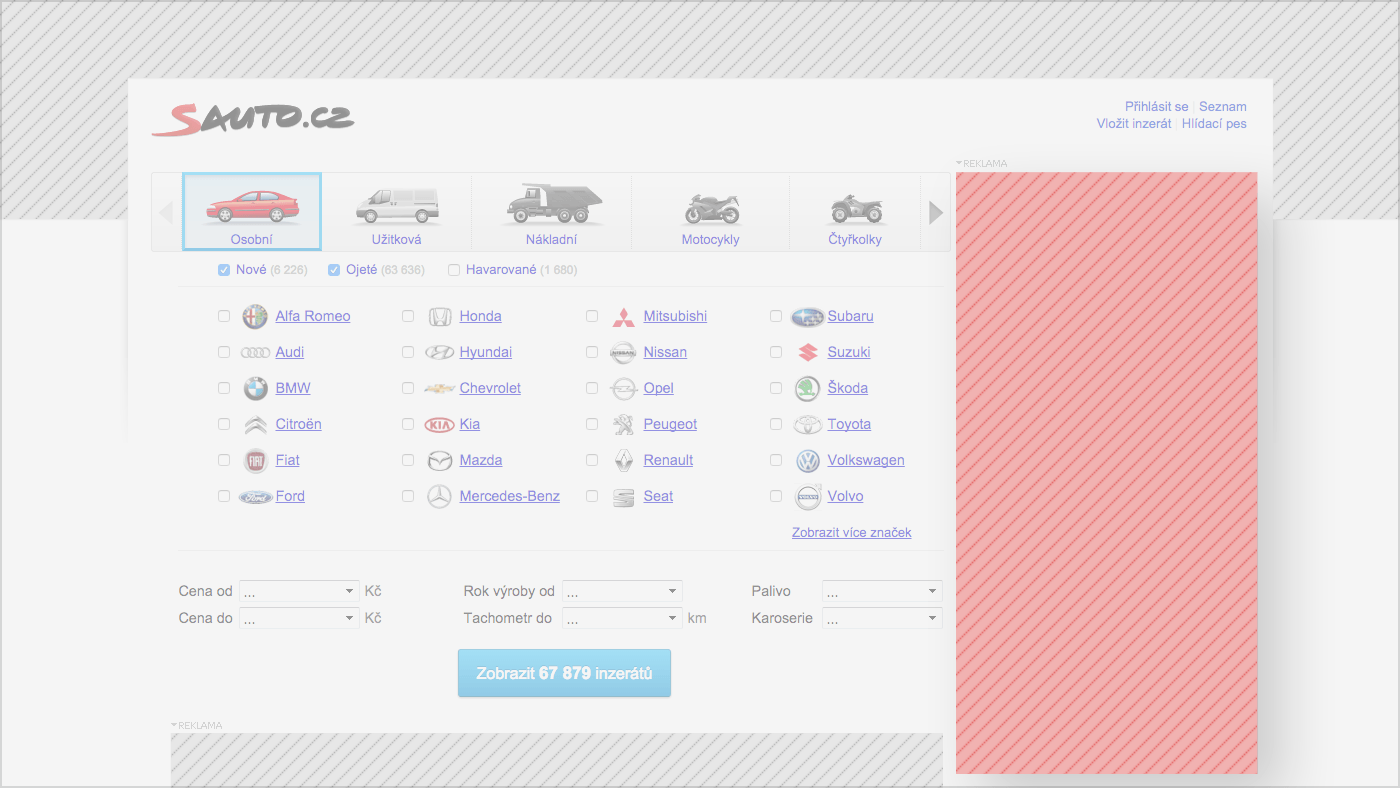Tick the Opel checkbox

592,388
